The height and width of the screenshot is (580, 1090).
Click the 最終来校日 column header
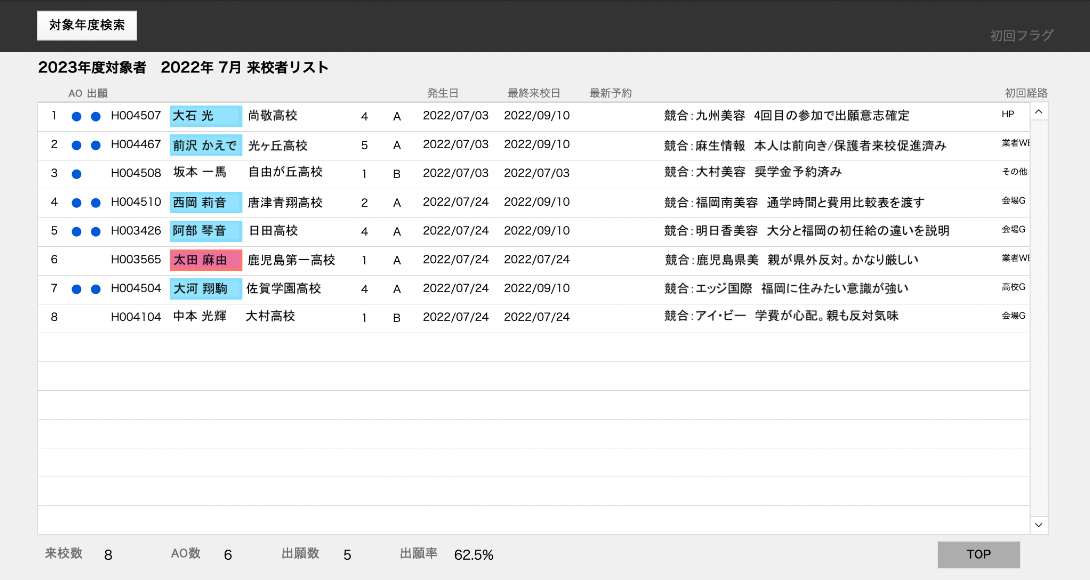(533, 93)
